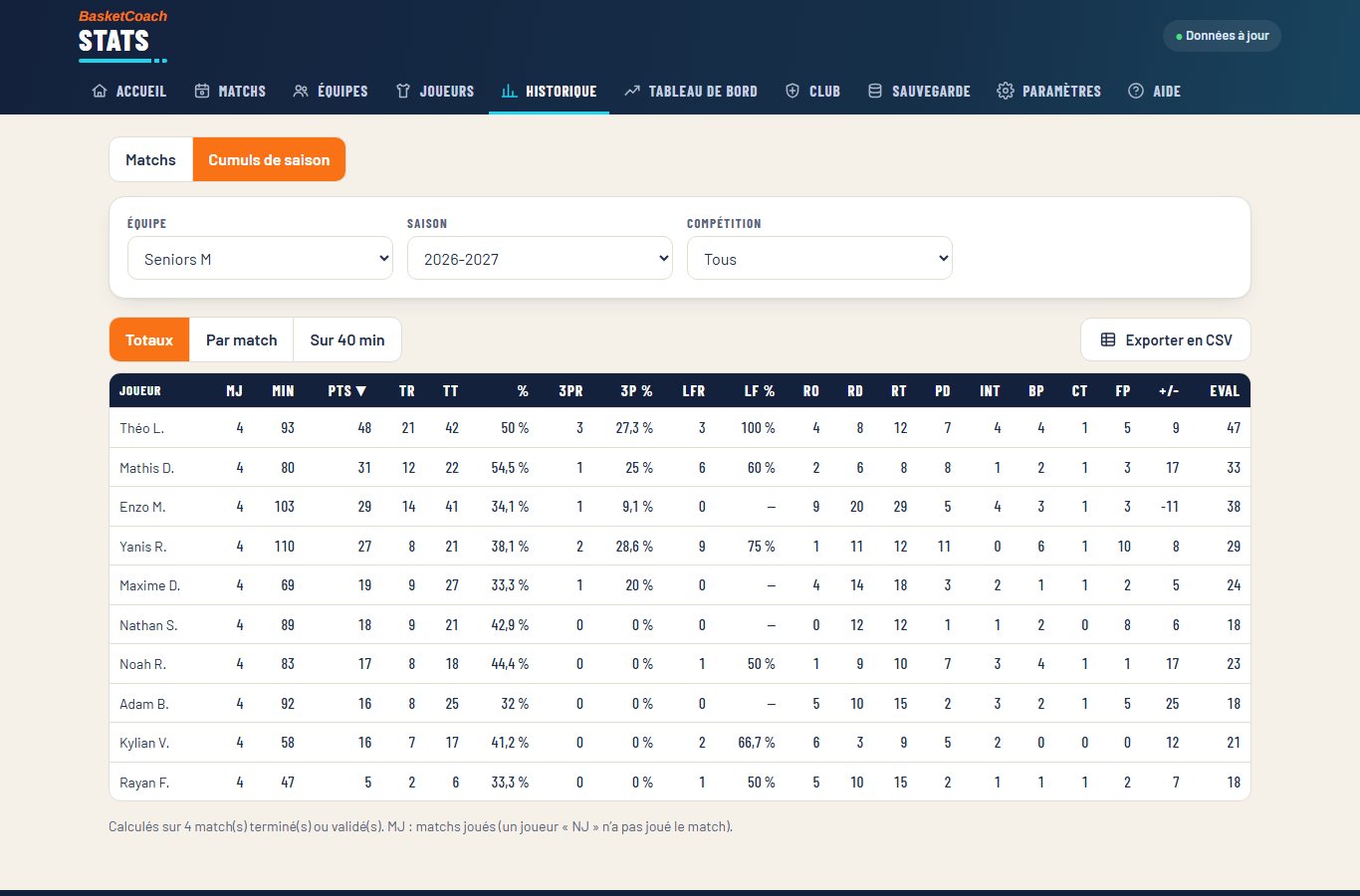This screenshot has width=1360, height=896.
Task: Click the Matchs calendar icon
Action: (x=202, y=91)
